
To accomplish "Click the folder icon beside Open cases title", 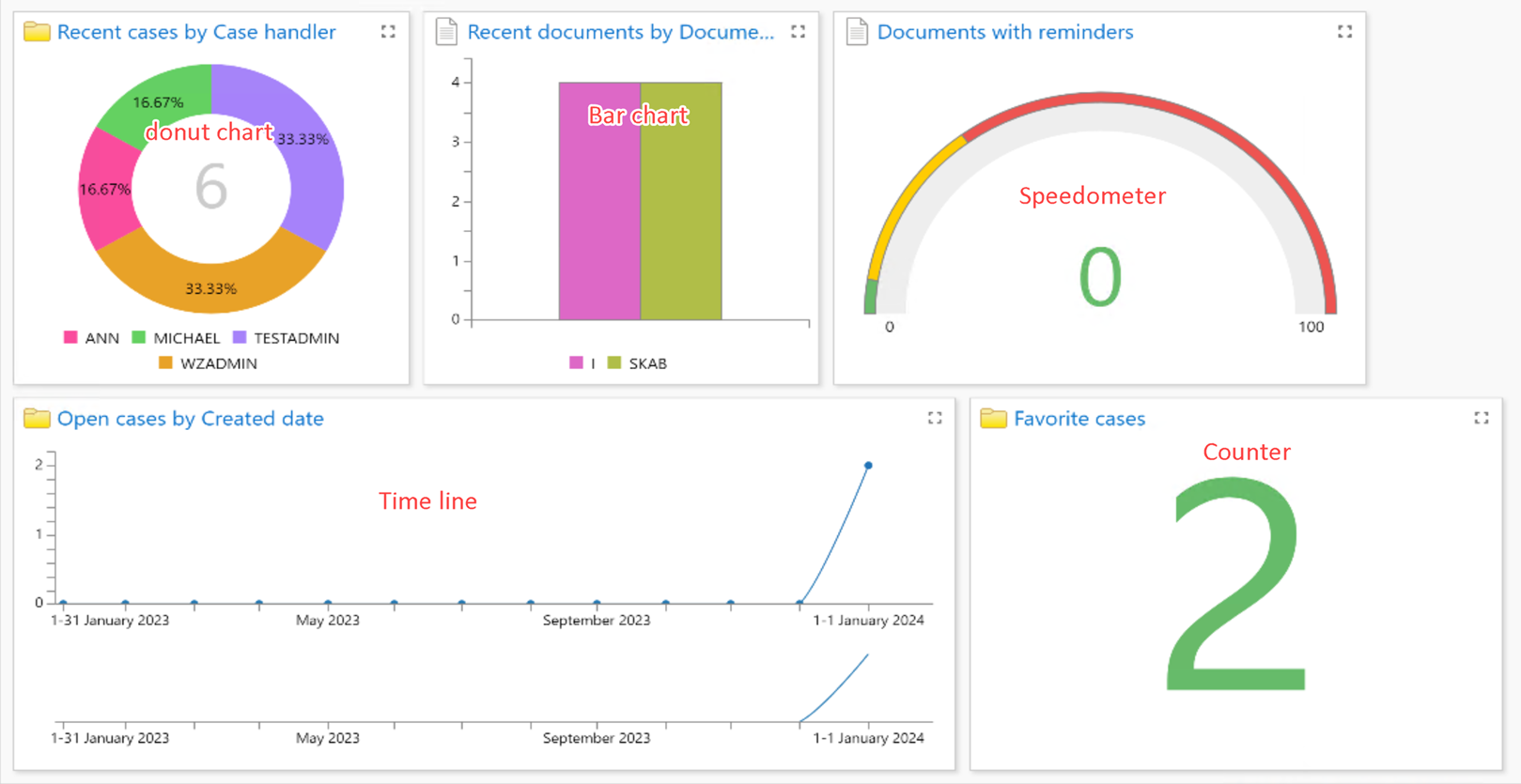I will 37,419.
